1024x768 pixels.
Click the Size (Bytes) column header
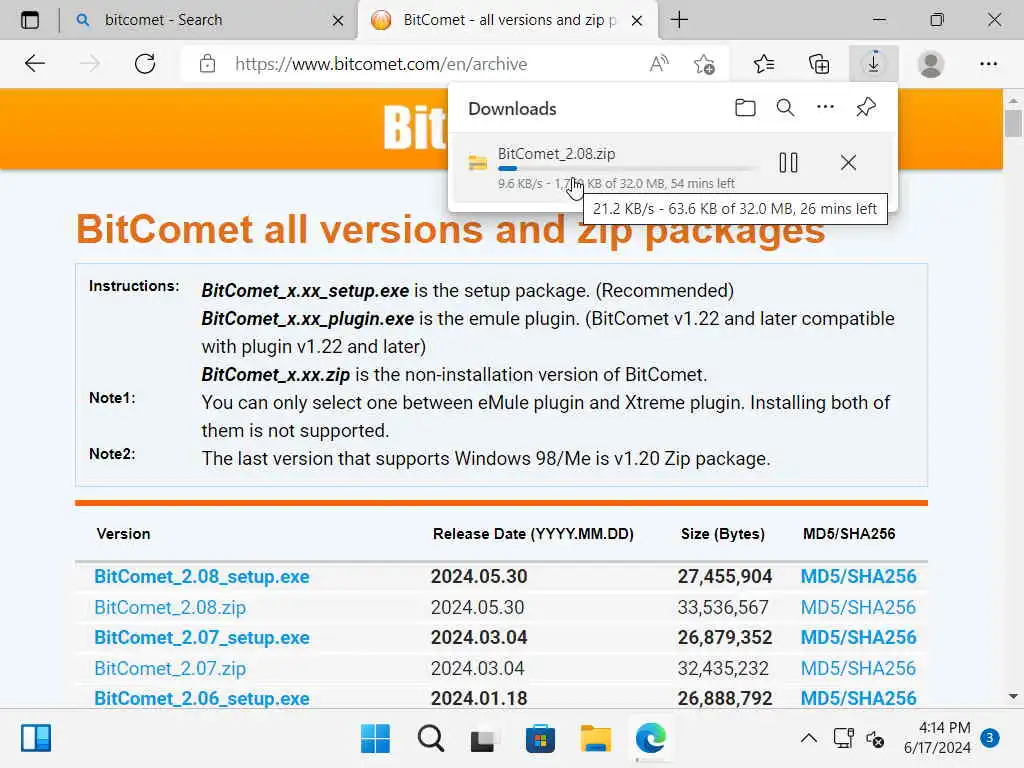[x=722, y=534]
